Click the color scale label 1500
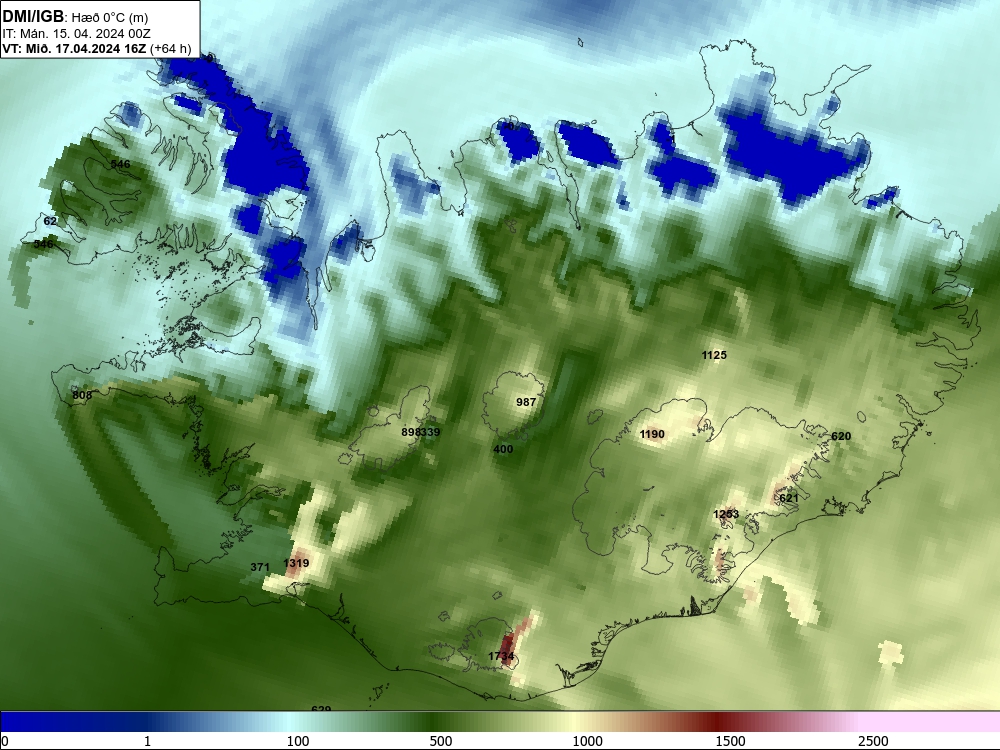Screen dimensions: 1000x750 [x=730, y=741]
